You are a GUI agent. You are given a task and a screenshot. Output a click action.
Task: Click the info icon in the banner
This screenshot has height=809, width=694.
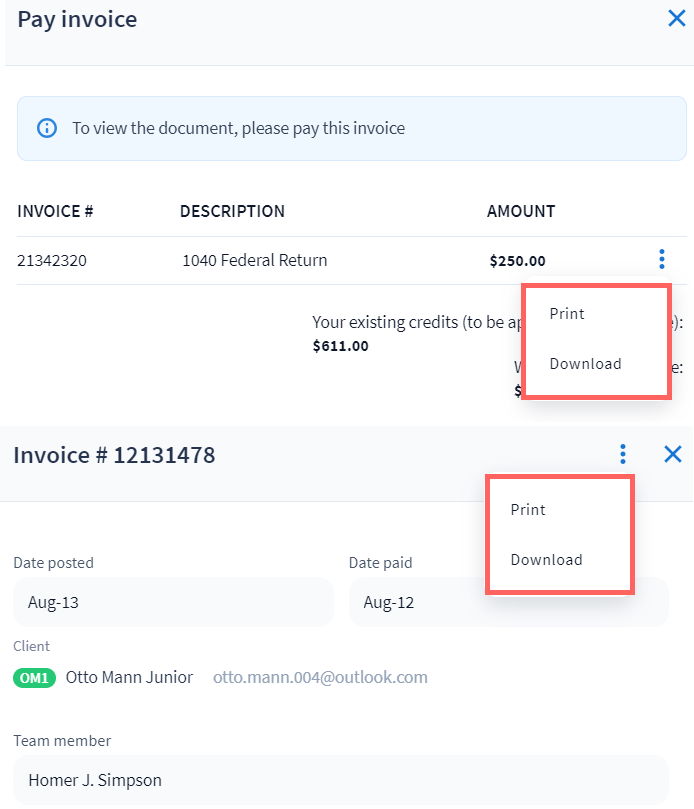46,128
